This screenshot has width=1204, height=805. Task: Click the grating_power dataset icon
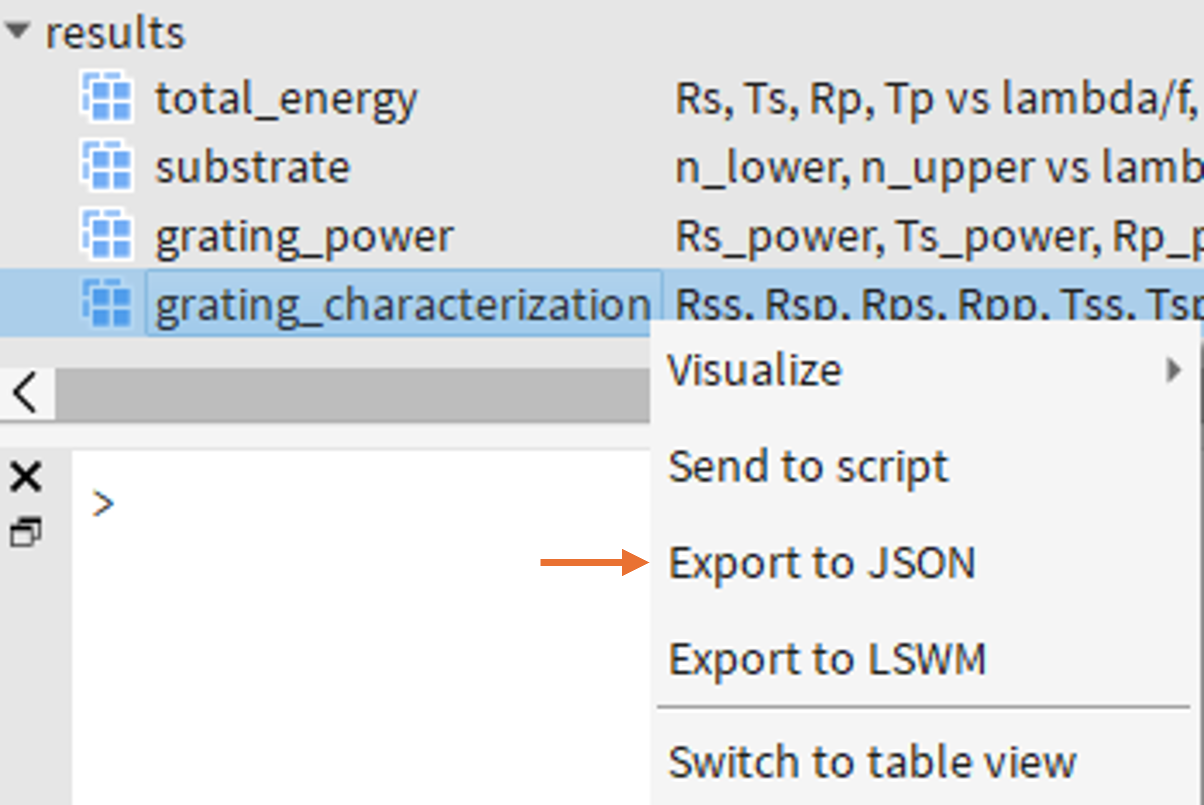coord(107,235)
